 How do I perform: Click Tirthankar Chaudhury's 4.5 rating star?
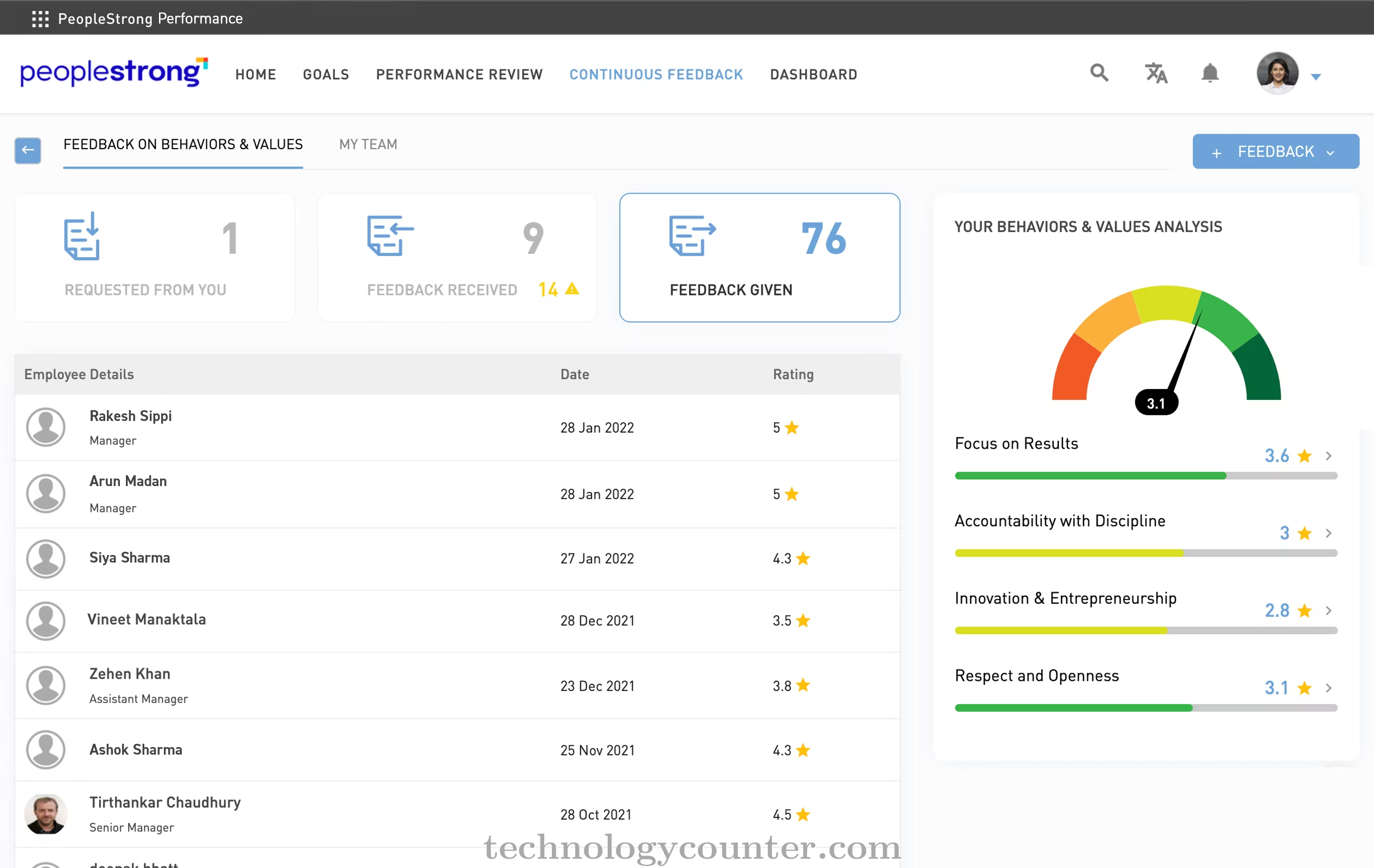point(803,814)
